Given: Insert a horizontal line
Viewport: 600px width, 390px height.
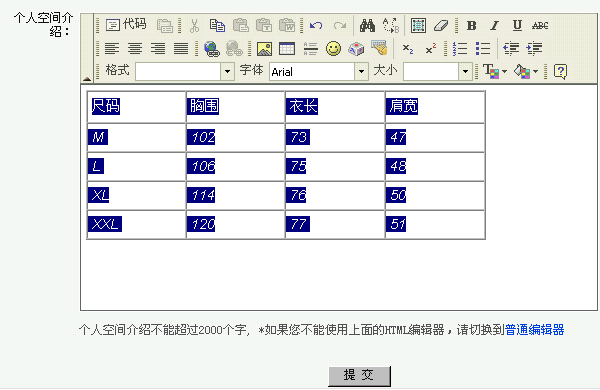Looking at the screenshot, I should [x=310, y=49].
